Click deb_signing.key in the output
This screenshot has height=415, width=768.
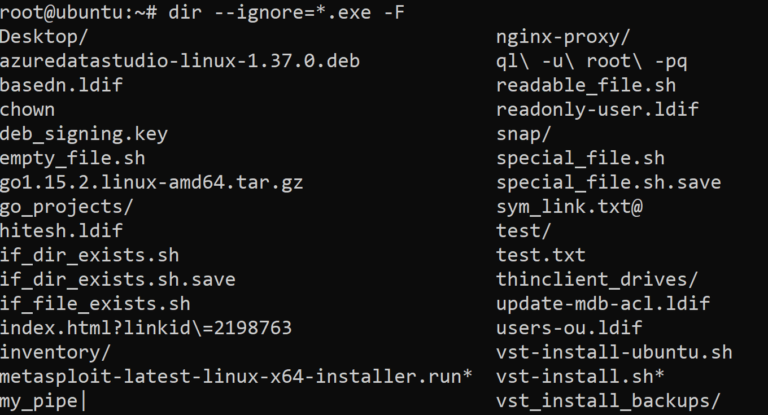84,134
